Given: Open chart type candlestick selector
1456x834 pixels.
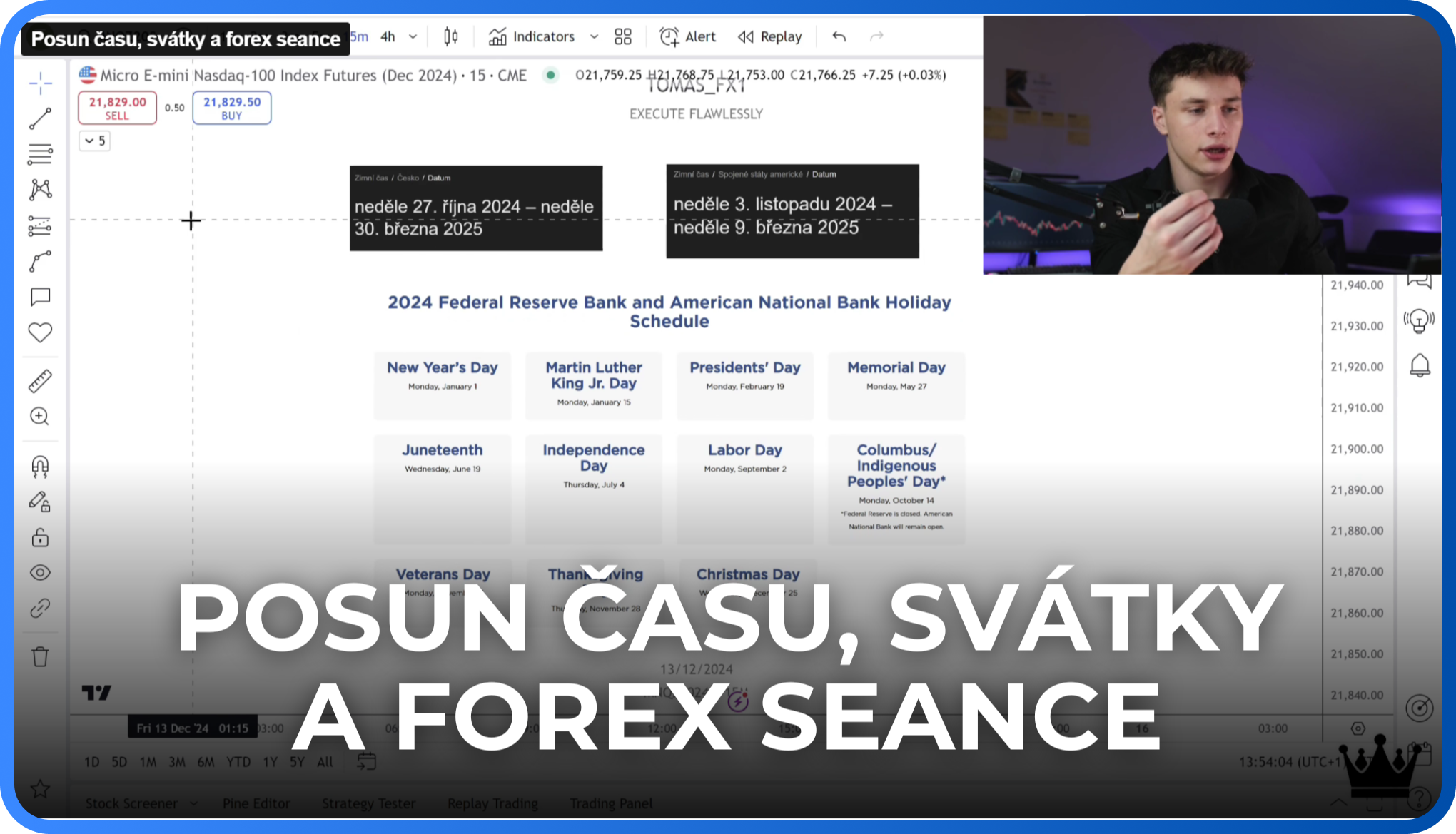Looking at the screenshot, I should coord(451,36).
